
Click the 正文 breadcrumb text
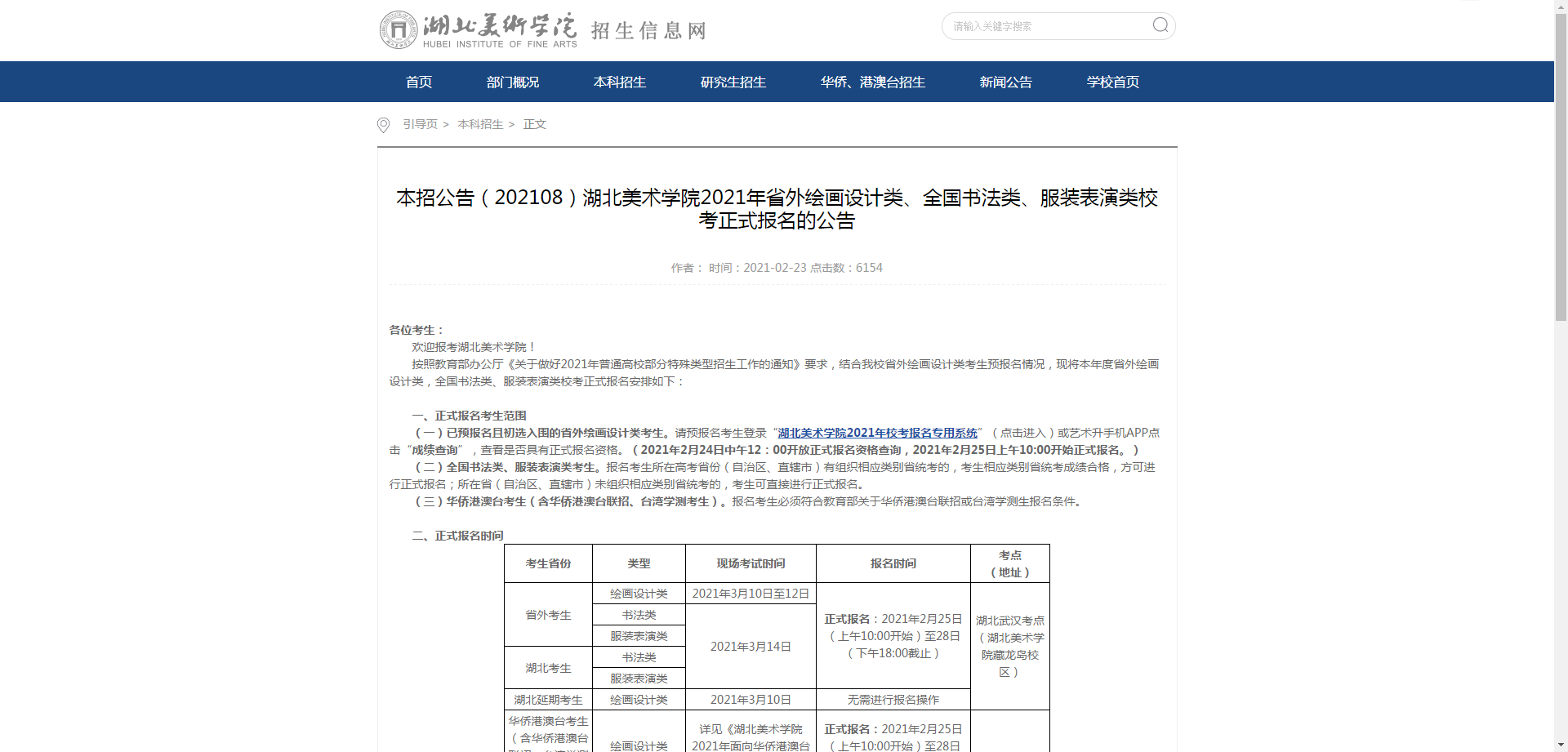pyautogui.click(x=535, y=124)
